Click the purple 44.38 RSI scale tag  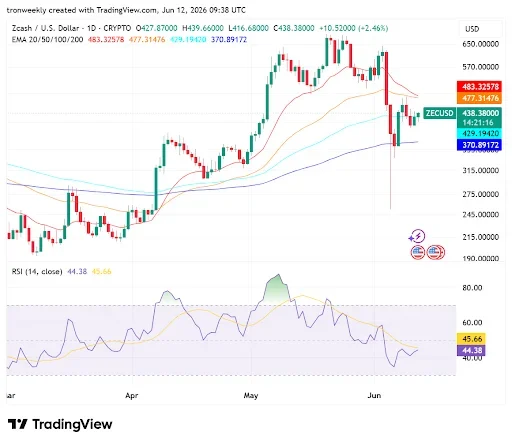coord(471,350)
